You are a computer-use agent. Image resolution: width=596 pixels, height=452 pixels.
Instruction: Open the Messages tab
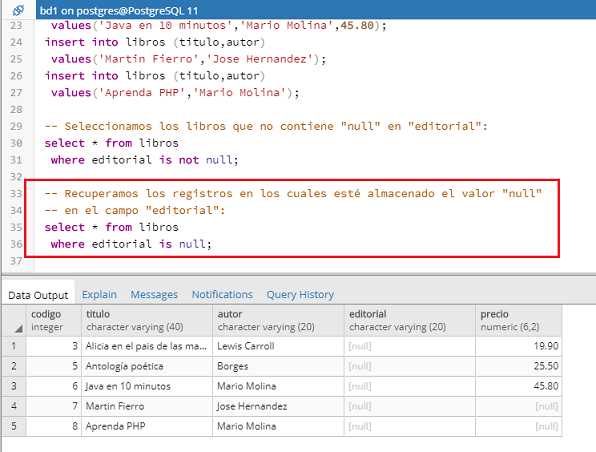click(x=154, y=295)
